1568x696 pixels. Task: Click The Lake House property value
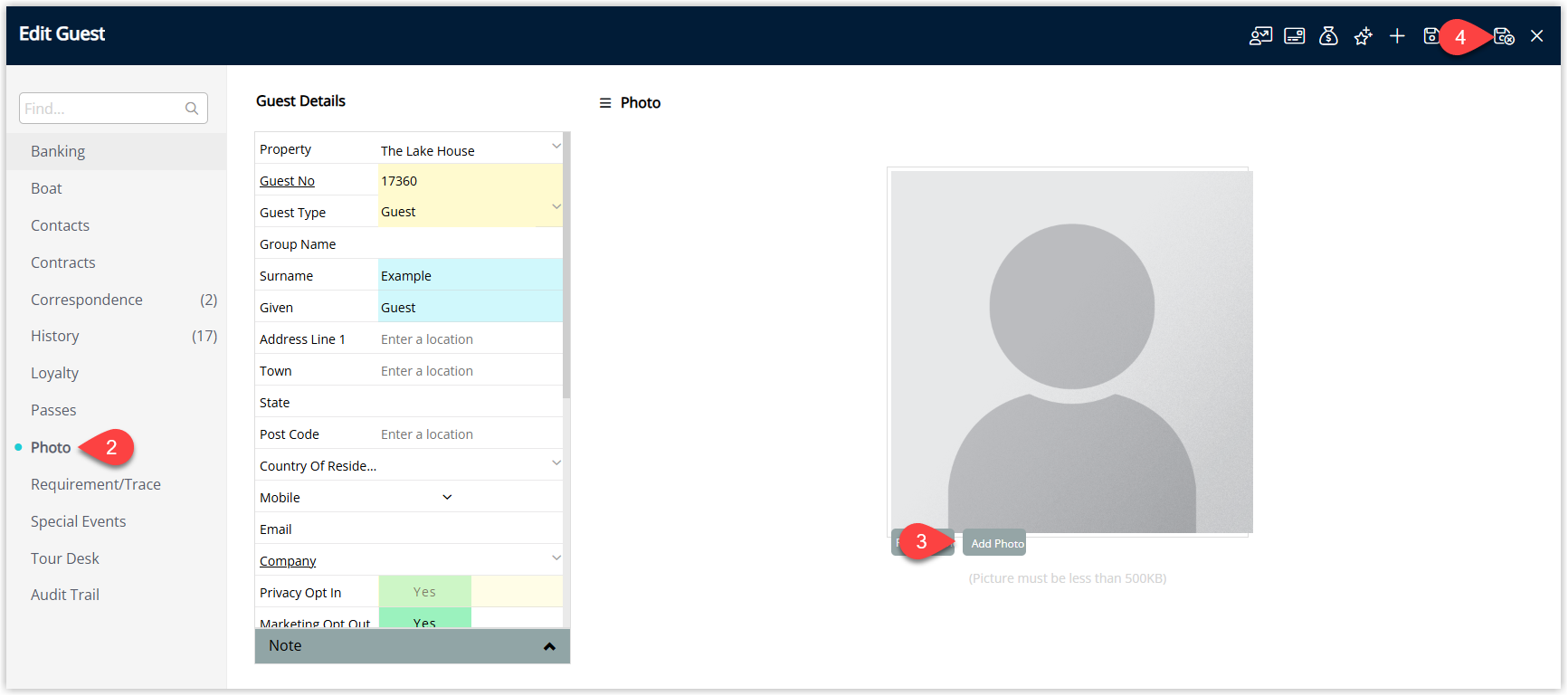click(427, 150)
